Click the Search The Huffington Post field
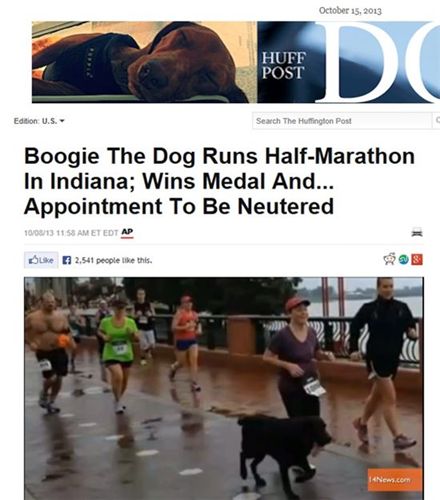440x500 pixels. (342, 121)
